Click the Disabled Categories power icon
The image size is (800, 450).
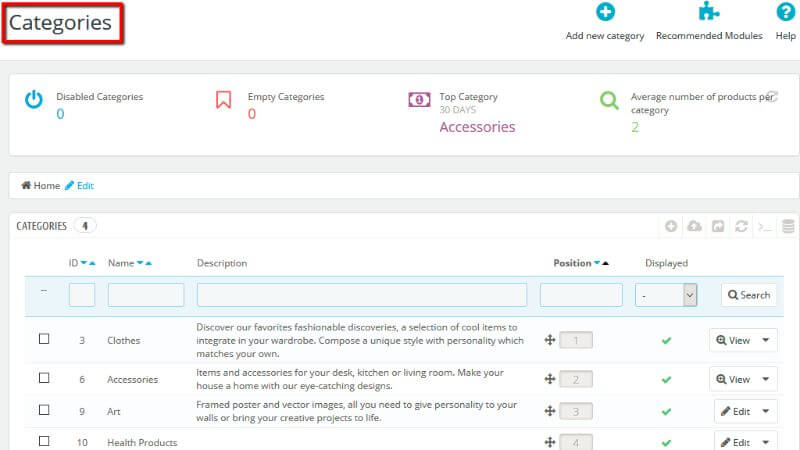34,99
